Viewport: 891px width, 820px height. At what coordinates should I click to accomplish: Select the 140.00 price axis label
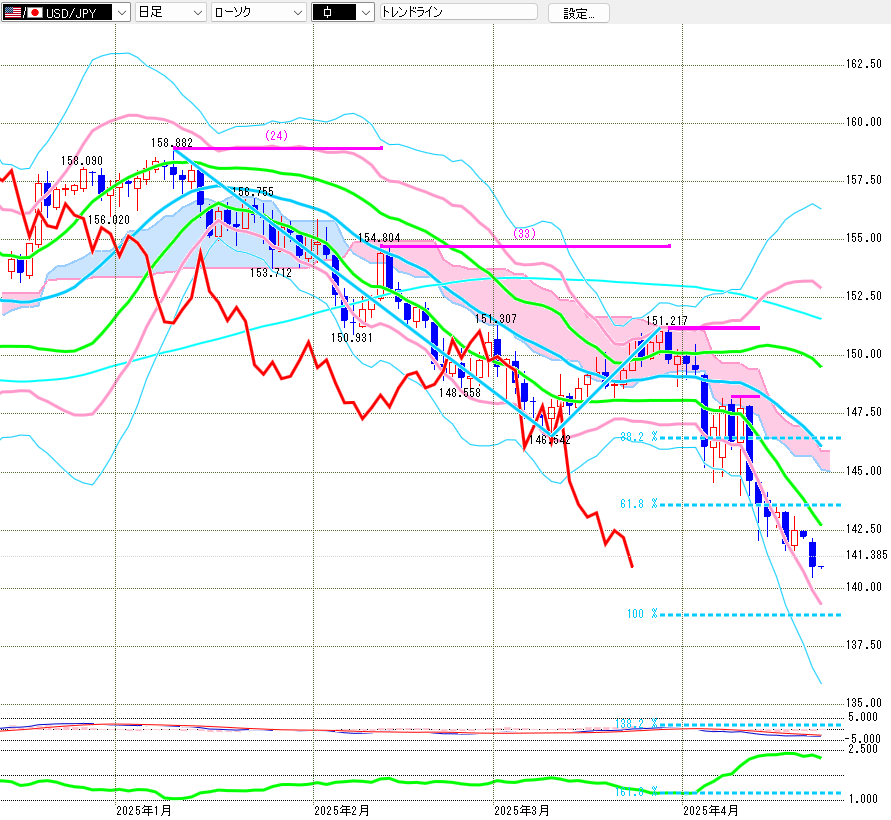point(864,587)
